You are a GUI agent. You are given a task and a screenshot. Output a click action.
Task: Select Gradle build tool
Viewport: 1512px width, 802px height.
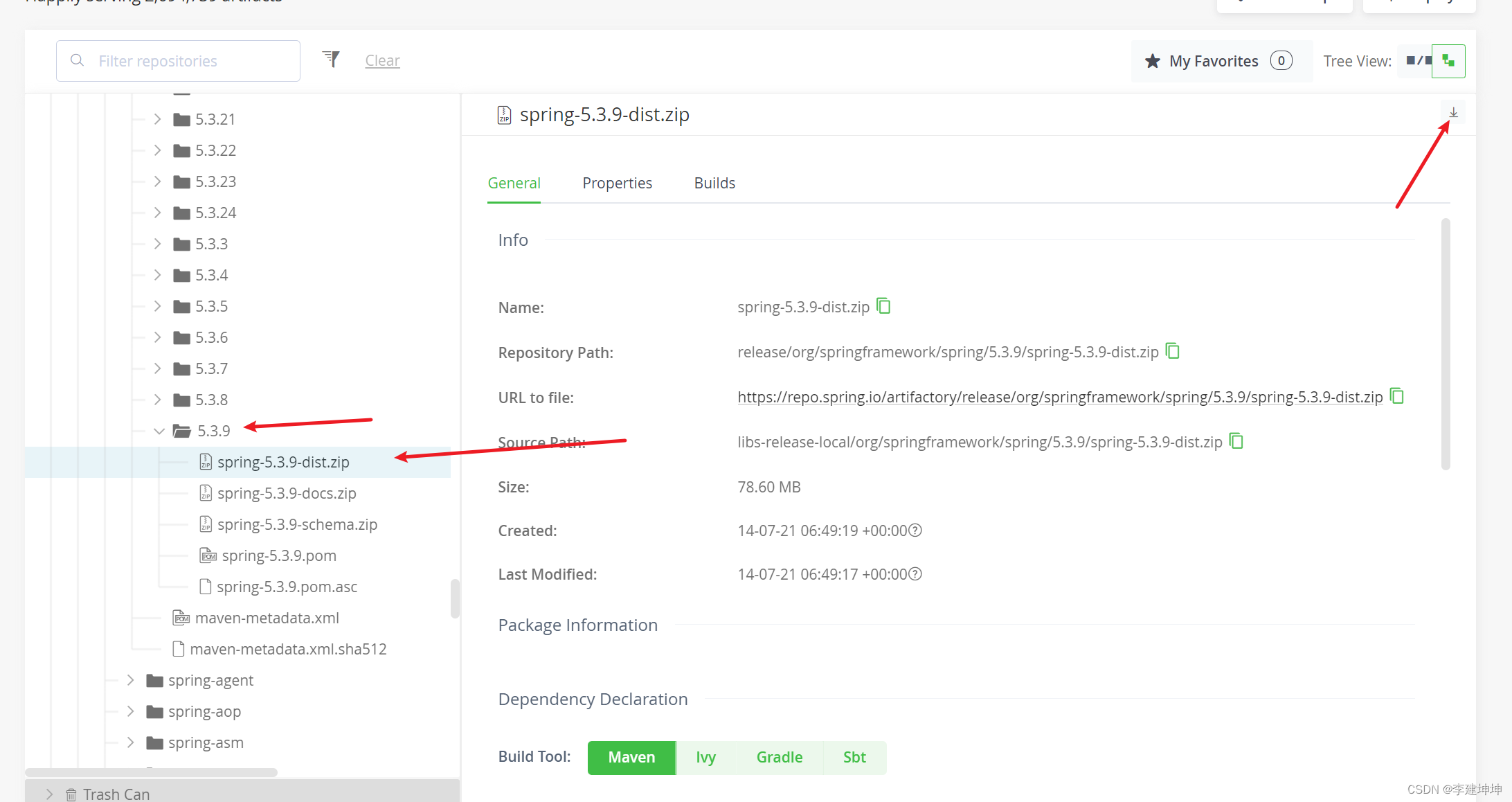[780, 758]
